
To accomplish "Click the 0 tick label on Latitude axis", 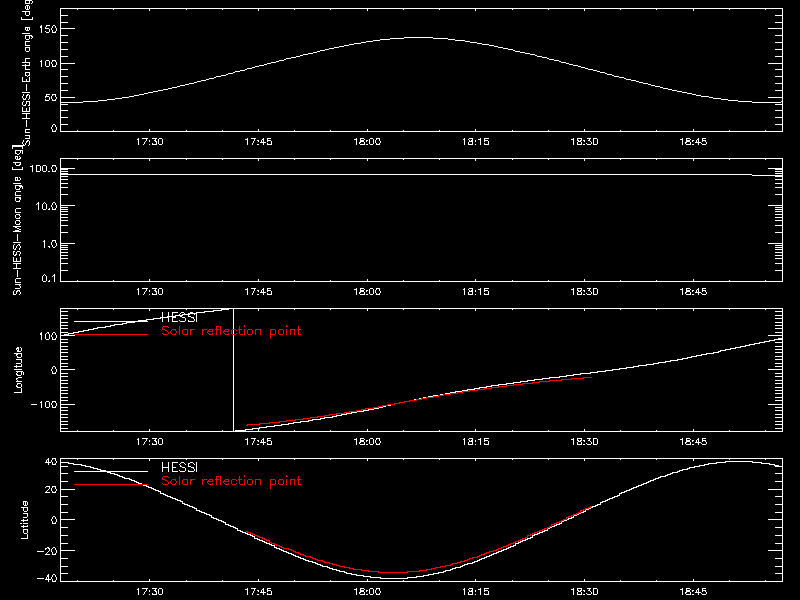I will pyautogui.click(x=54, y=520).
